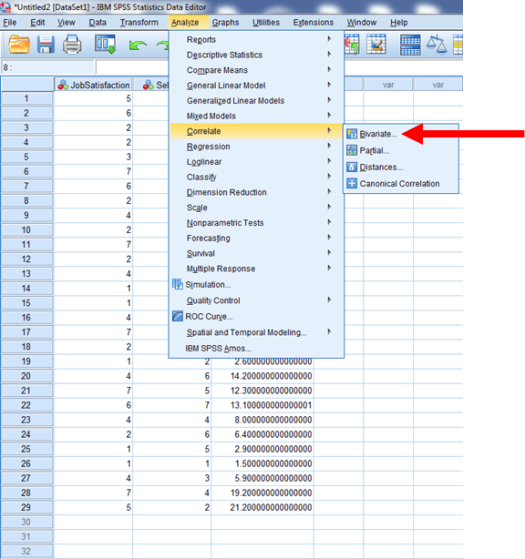Image resolution: width=525 pixels, height=559 pixels.
Task: Expand the Descriptive Statistics submenu arrow
Action: (329, 54)
